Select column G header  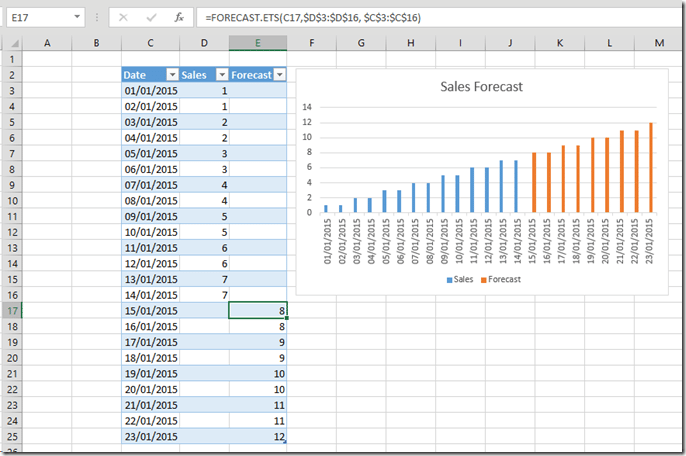pos(361,43)
